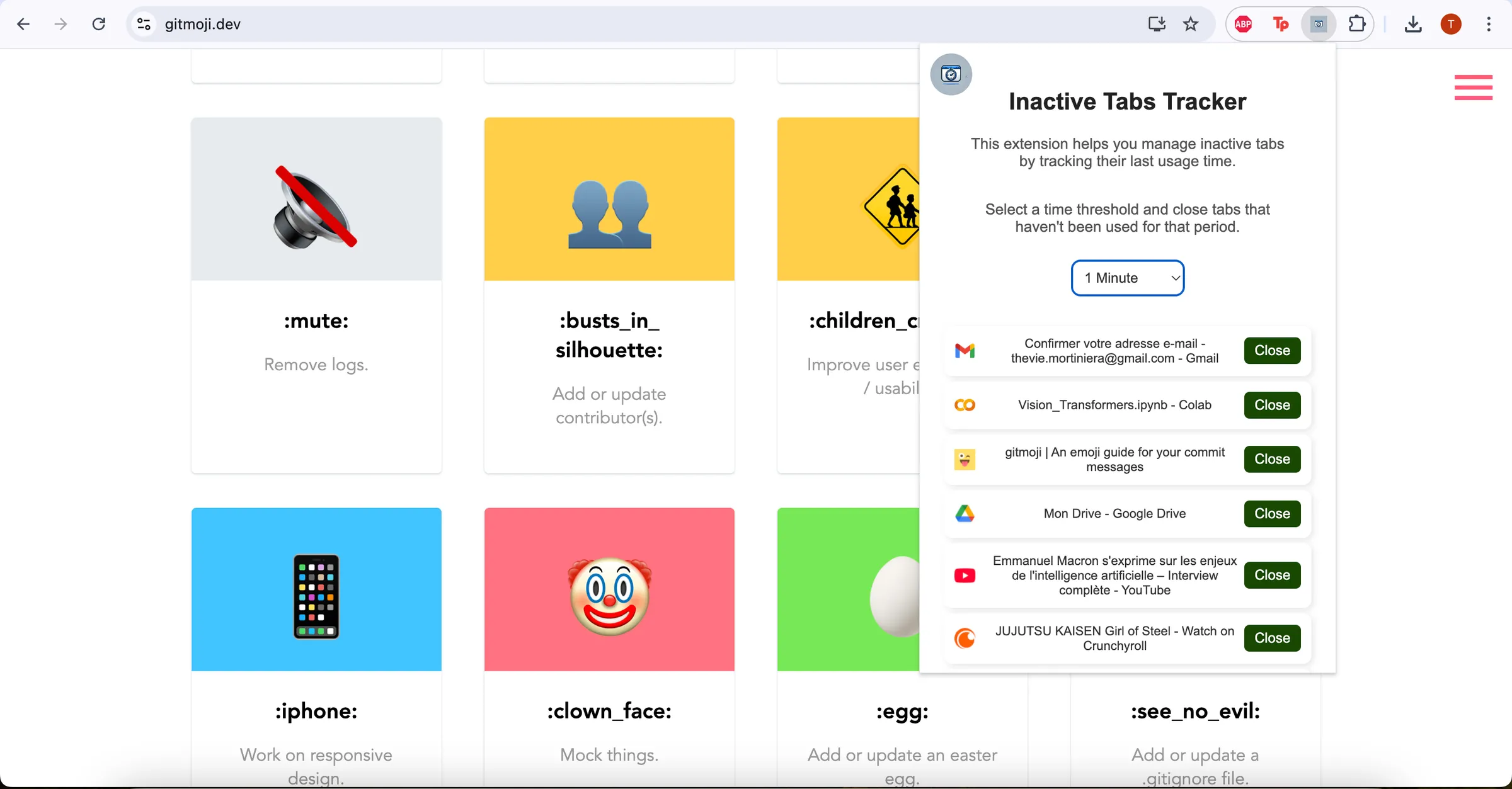1512x789 pixels.
Task: Click the Crunchyroll icon beside JUJUTSU KAISEN
Action: (x=965, y=638)
